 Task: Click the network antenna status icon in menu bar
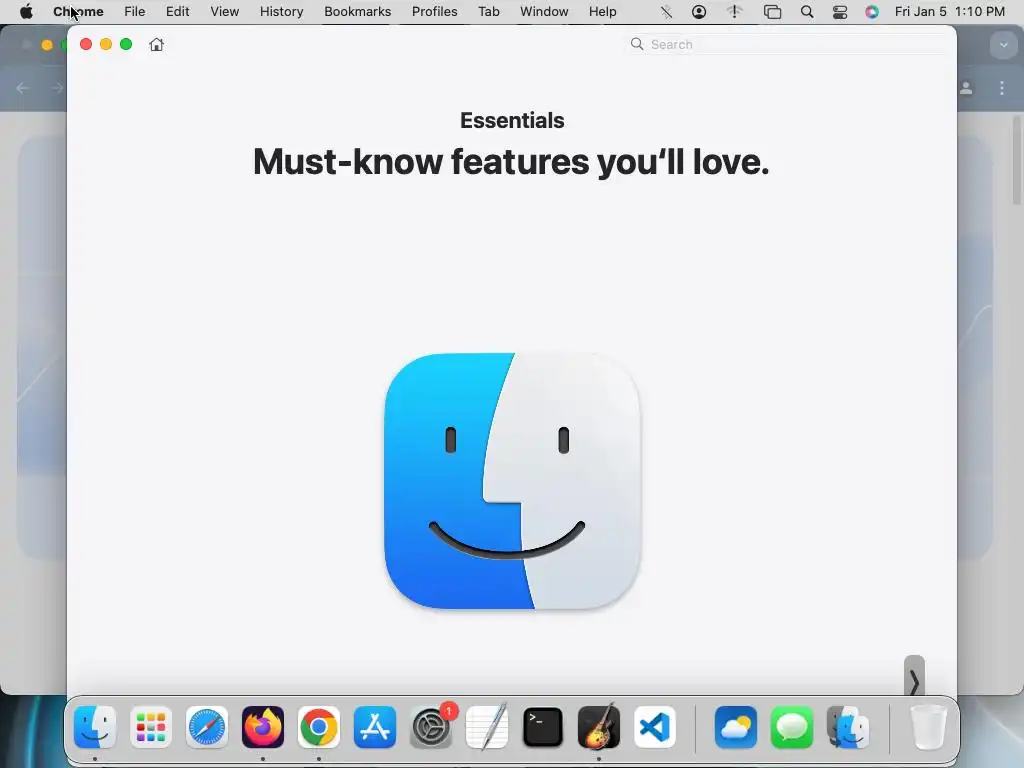[x=735, y=12]
